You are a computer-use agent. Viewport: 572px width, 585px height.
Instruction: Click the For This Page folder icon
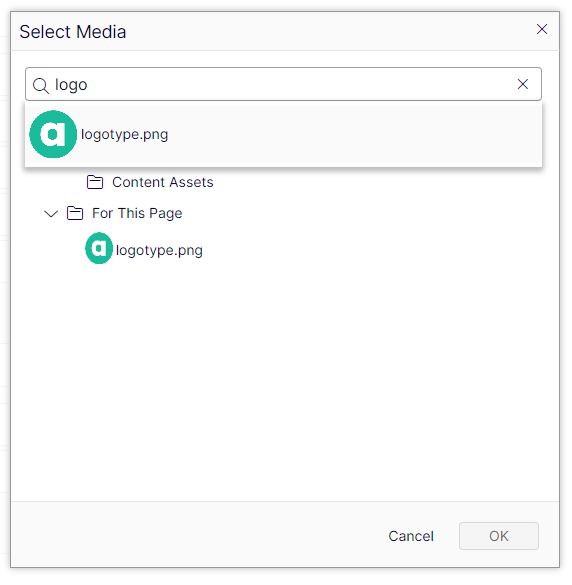pos(75,213)
